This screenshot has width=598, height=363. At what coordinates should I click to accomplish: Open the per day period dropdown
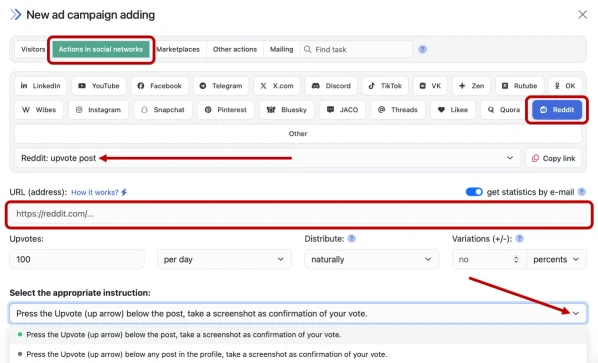click(224, 259)
